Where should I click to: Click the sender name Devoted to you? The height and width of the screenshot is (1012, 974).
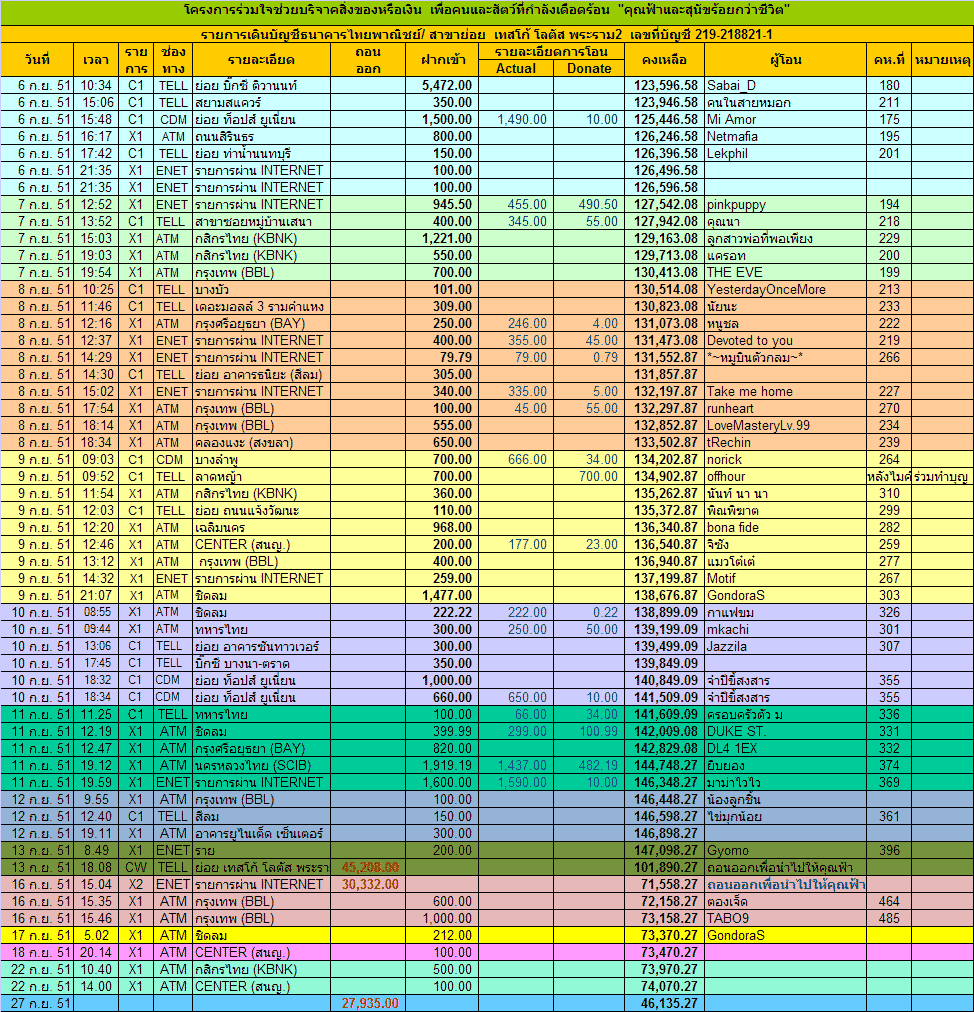(749, 340)
